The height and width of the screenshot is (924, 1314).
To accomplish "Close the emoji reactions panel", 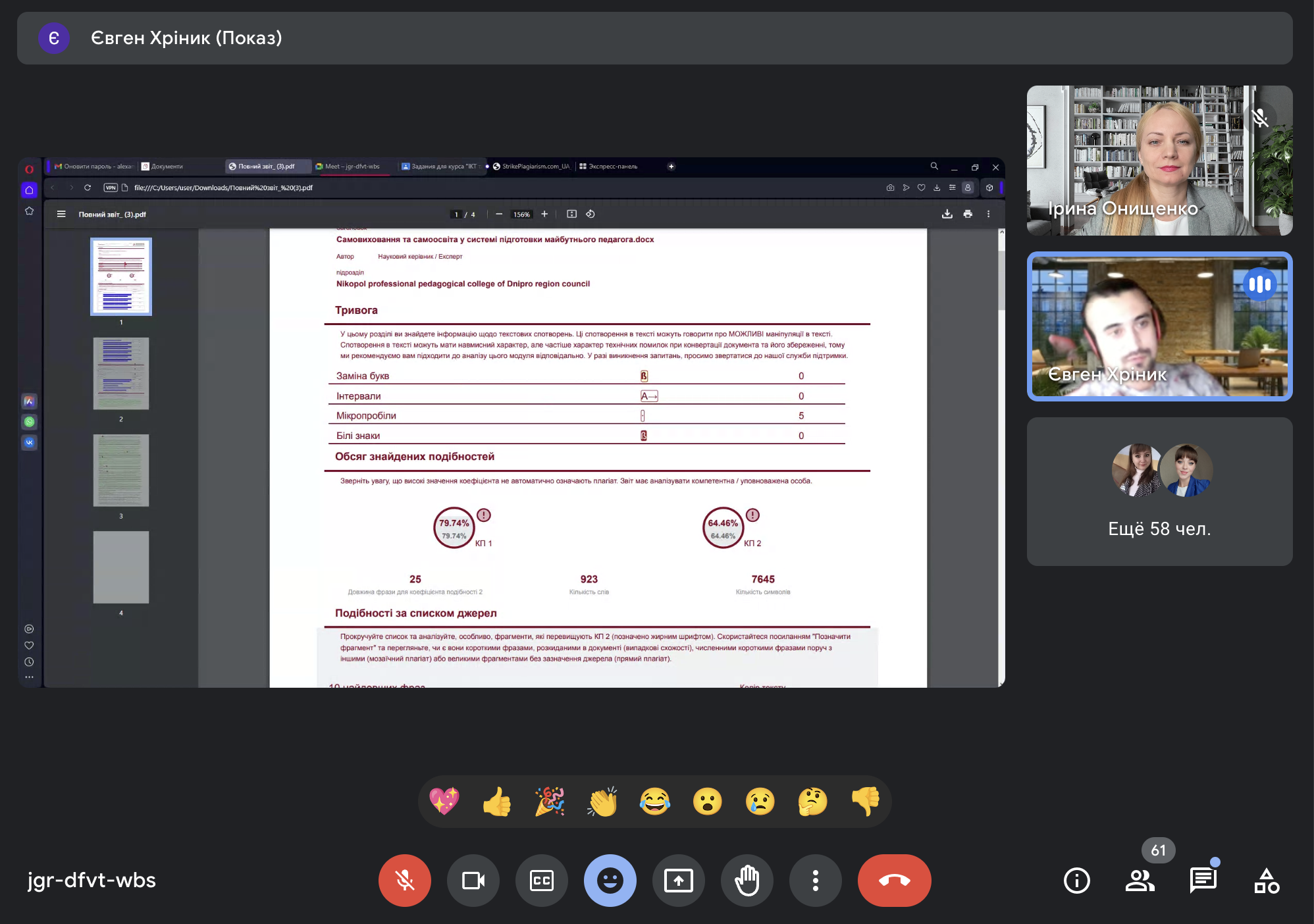I will (610, 881).
